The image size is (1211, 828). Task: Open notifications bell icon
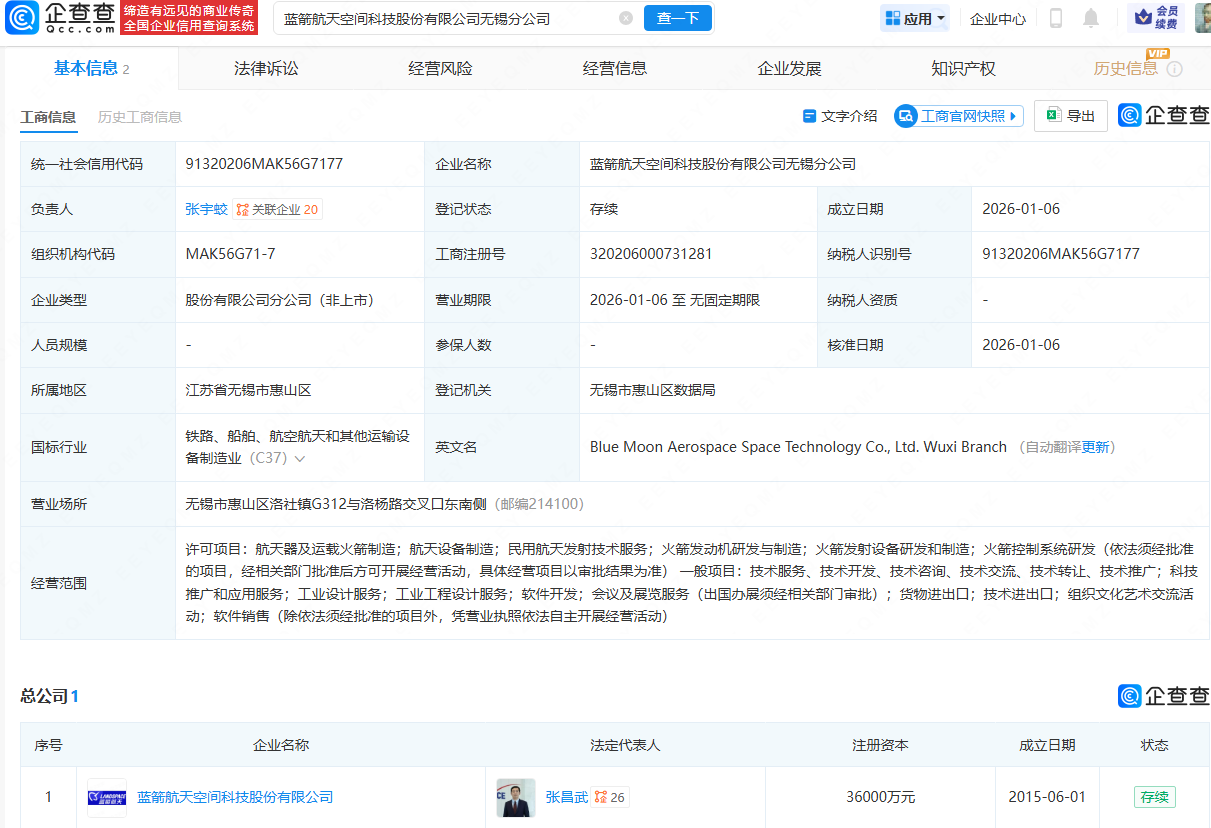click(x=1091, y=18)
